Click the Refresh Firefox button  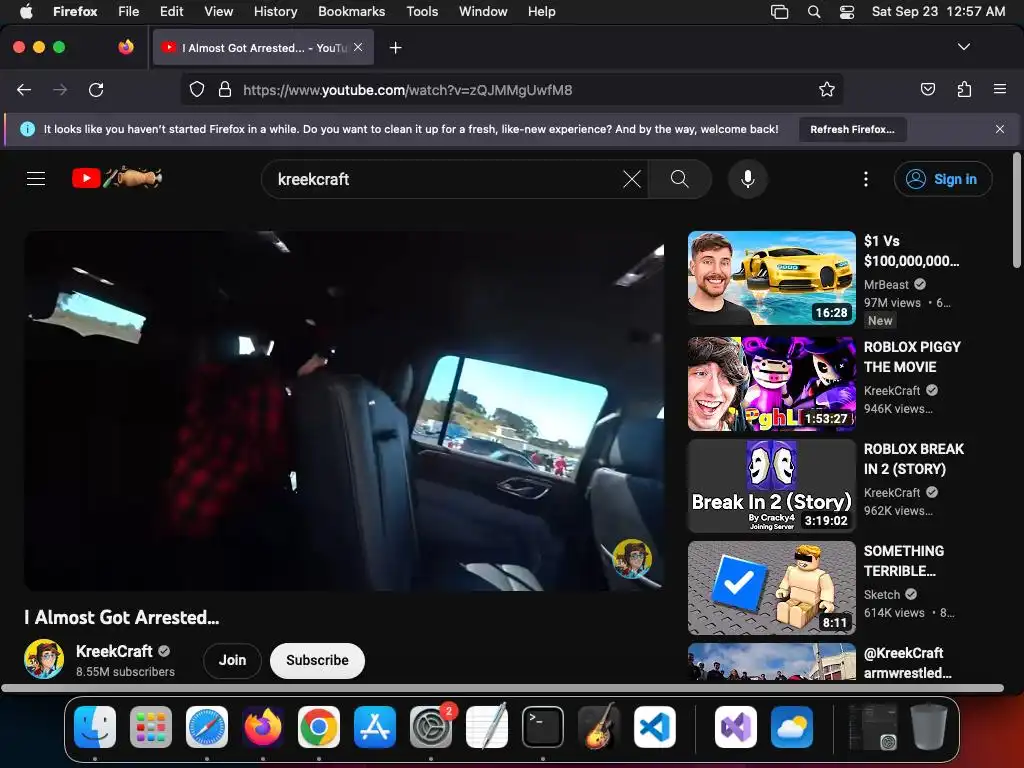(x=852, y=129)
